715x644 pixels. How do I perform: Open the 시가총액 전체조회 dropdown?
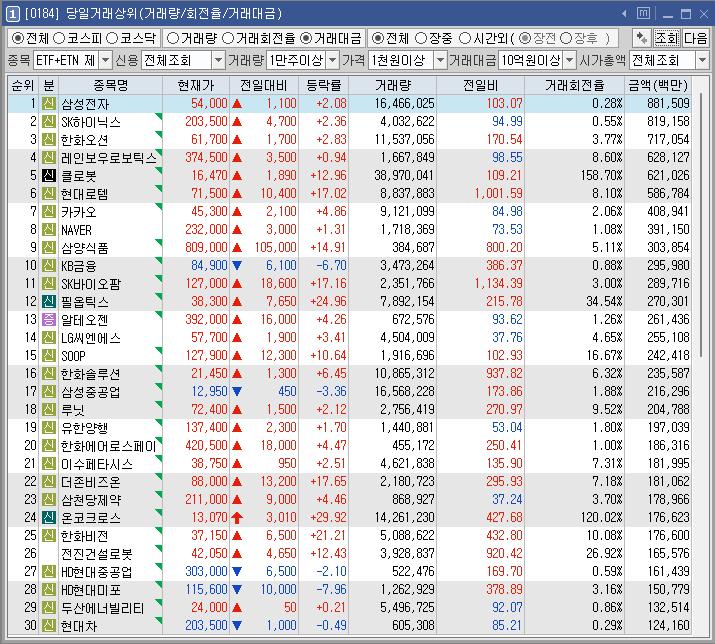click(702, 60)
